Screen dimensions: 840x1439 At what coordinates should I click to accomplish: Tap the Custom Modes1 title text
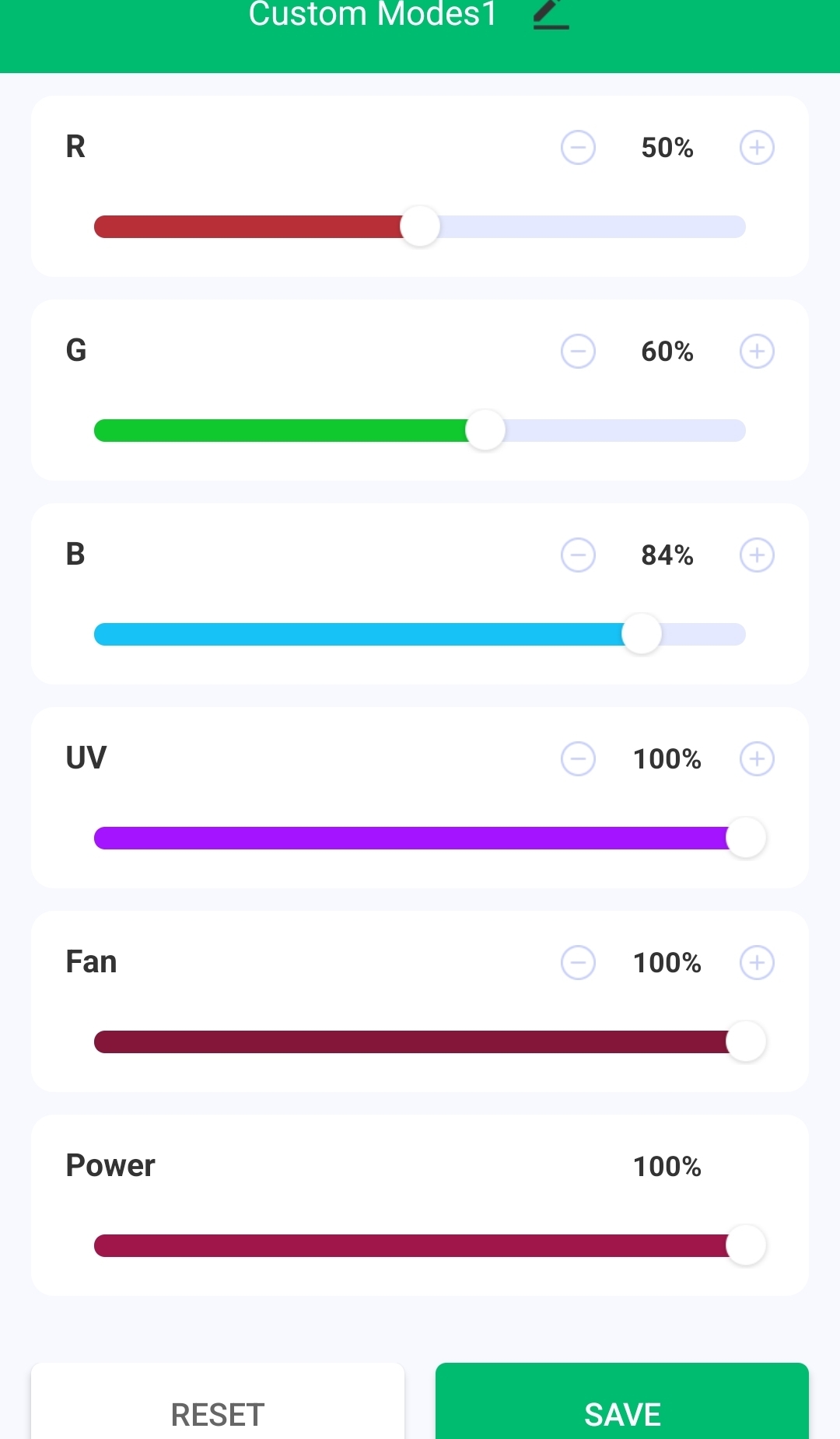coord(373,14)
